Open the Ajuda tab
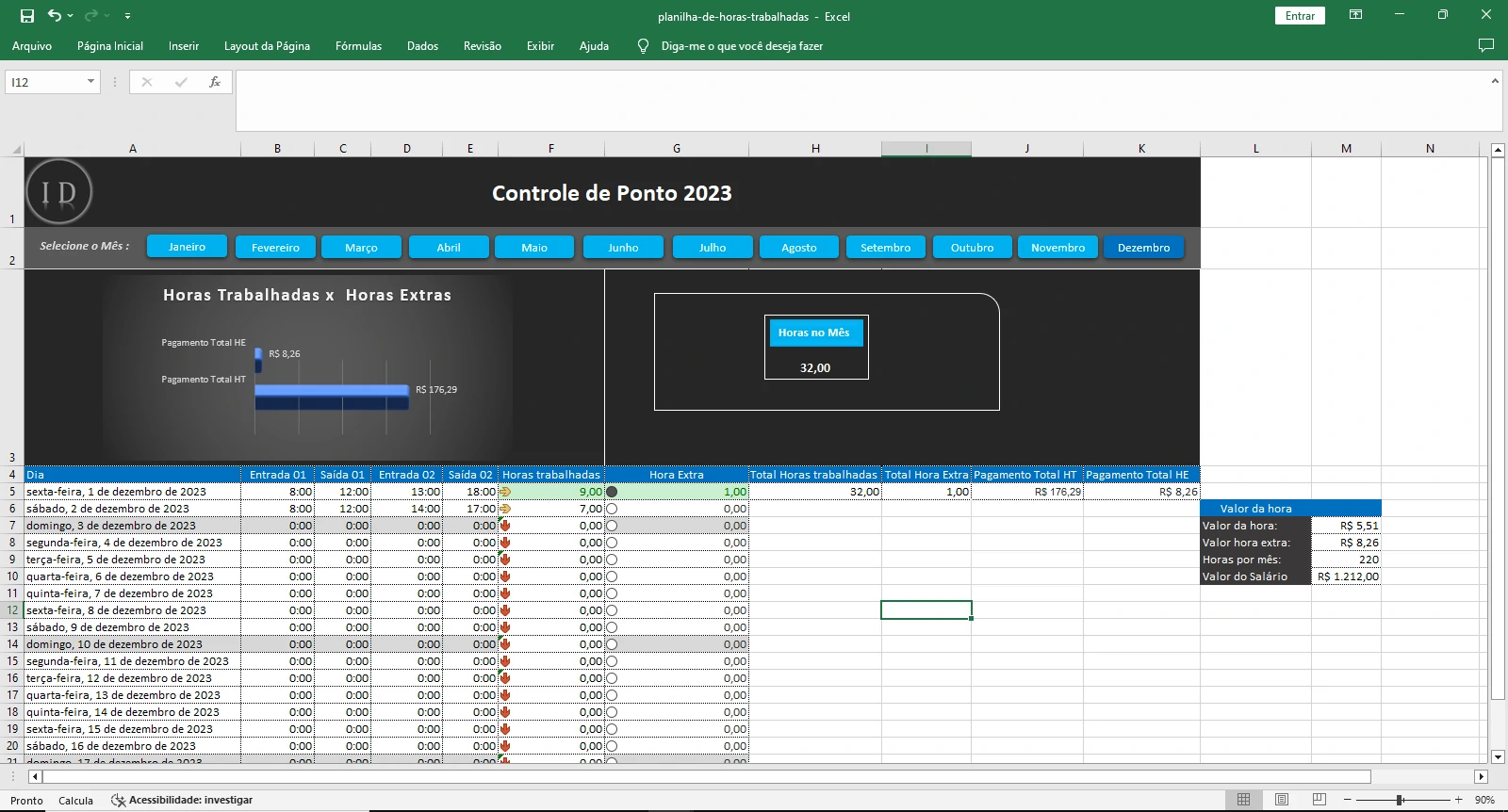The image size is (1508, 812). click(x=594, y=45)
